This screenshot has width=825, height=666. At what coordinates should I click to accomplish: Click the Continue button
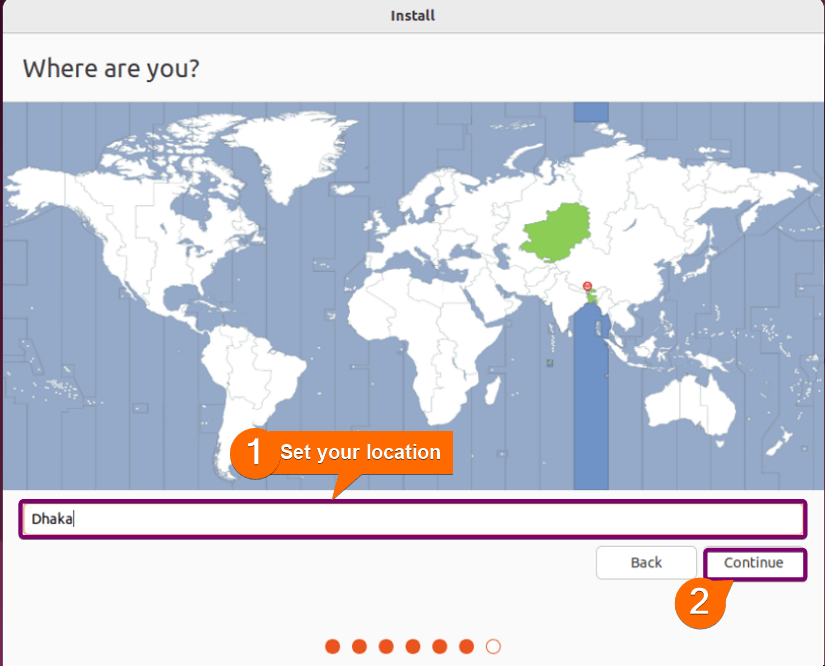(x=754, y=563)
